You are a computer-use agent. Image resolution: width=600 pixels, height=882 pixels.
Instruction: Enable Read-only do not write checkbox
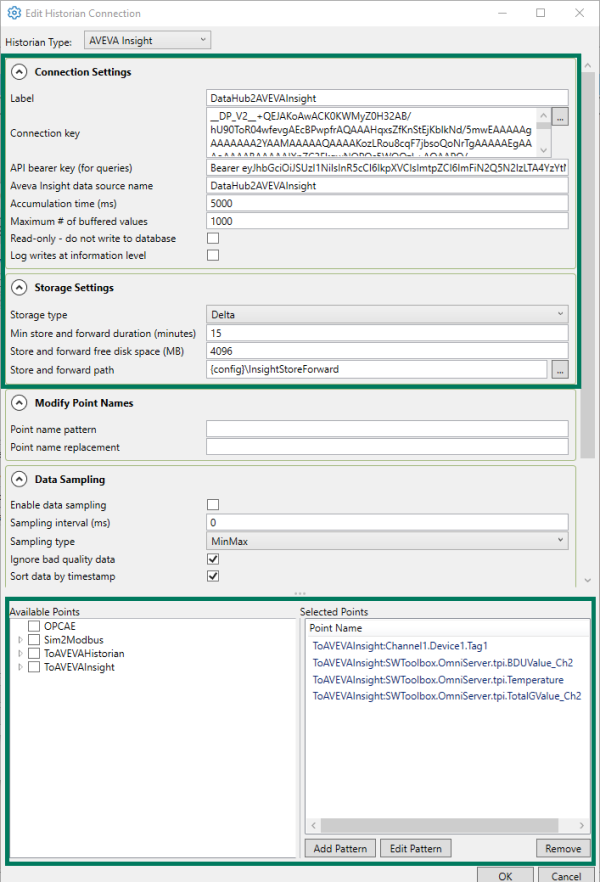pyautogui.click(x=213, y=238)
